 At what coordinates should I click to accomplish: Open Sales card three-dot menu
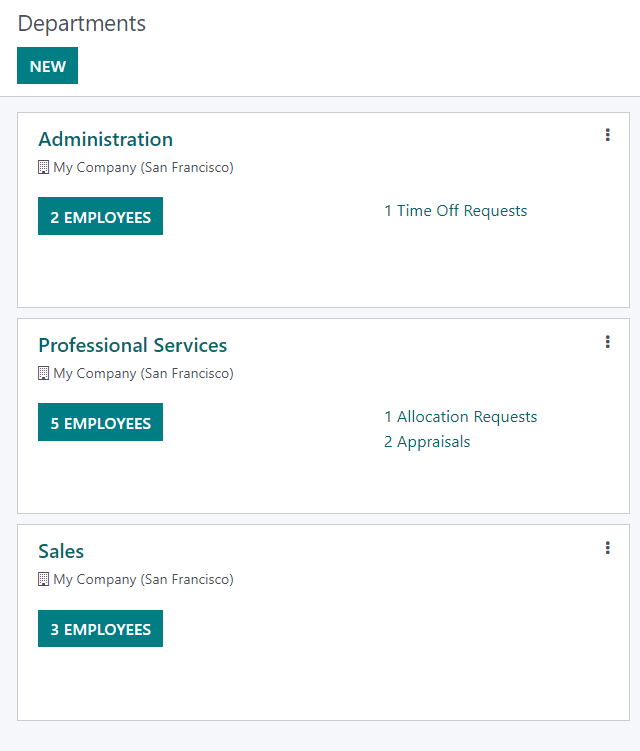(607, 547)
